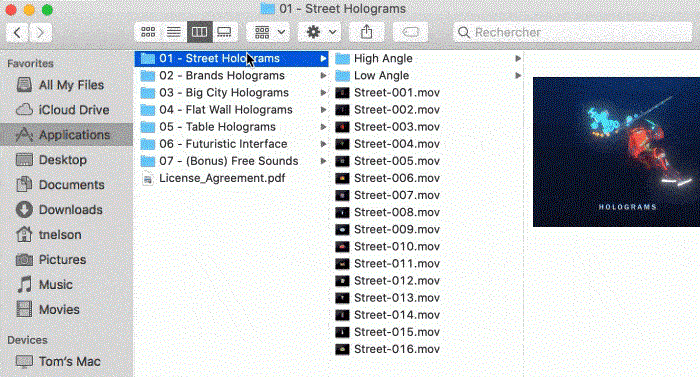Select License_Agreement.pdf file
Image resolution: width=700 pixels, height=377 pixels.
tap(231, 178)
